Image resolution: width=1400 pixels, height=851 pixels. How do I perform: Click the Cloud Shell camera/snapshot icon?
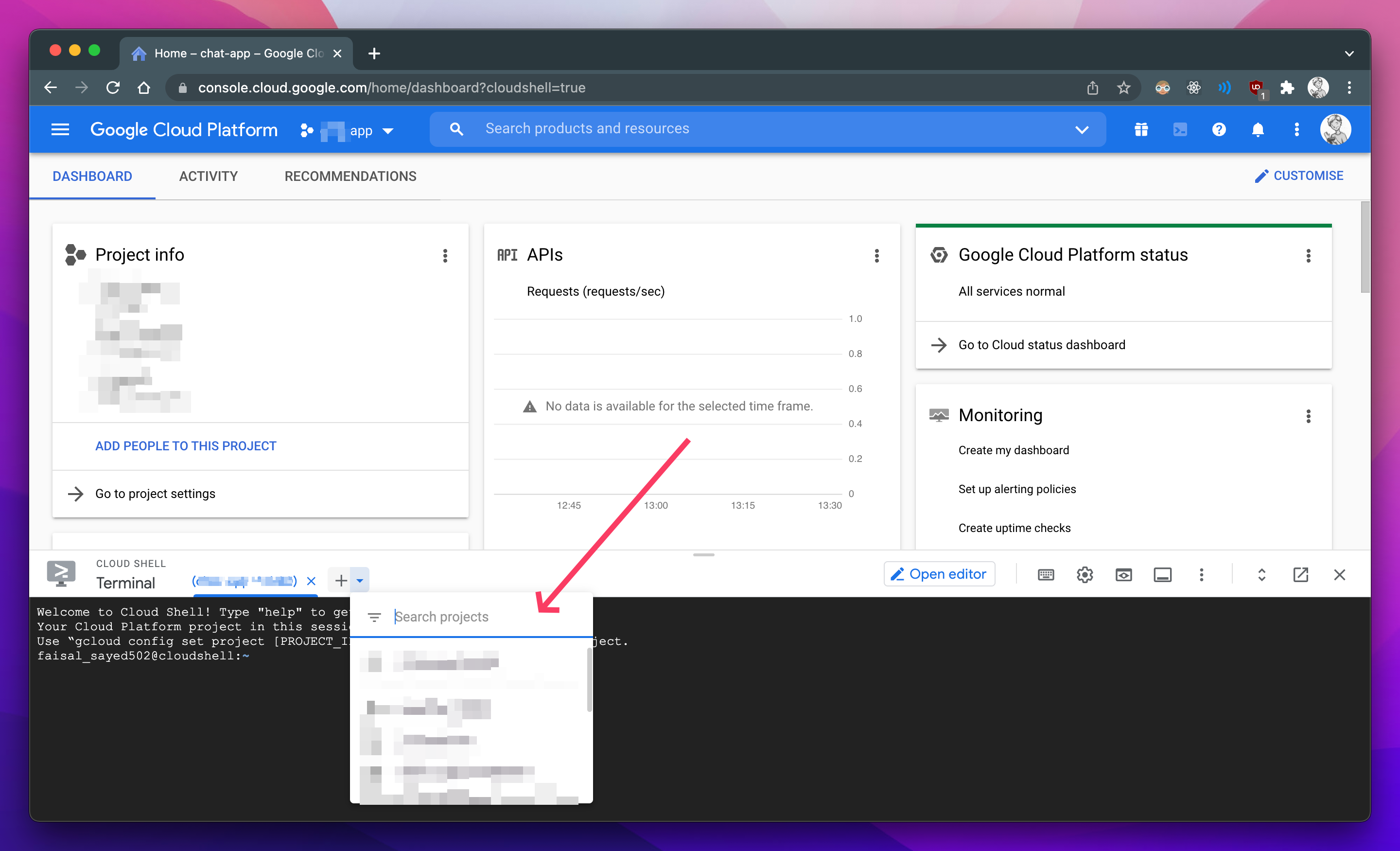1122,574
